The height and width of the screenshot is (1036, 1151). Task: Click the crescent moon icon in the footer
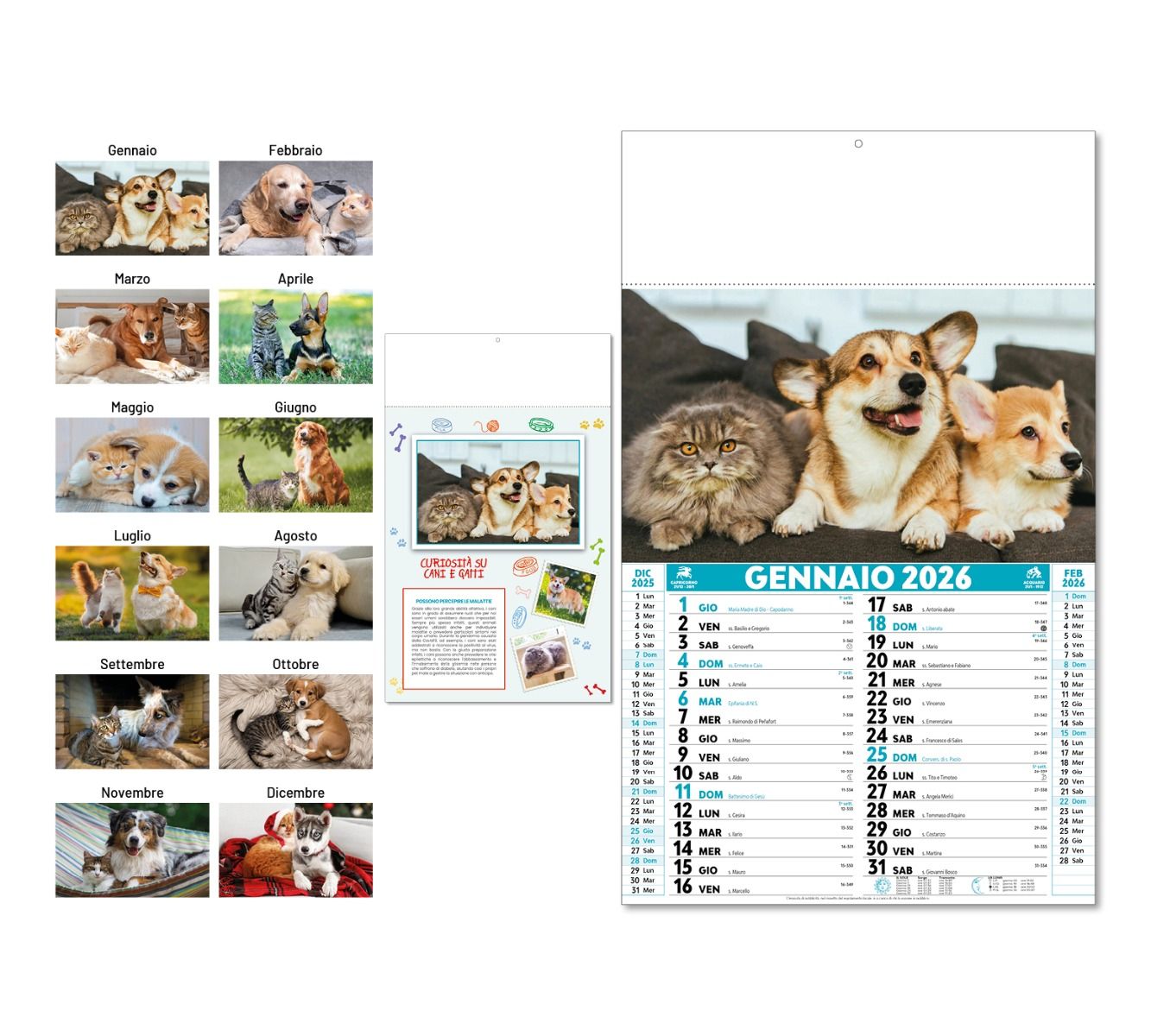point(977,887)
